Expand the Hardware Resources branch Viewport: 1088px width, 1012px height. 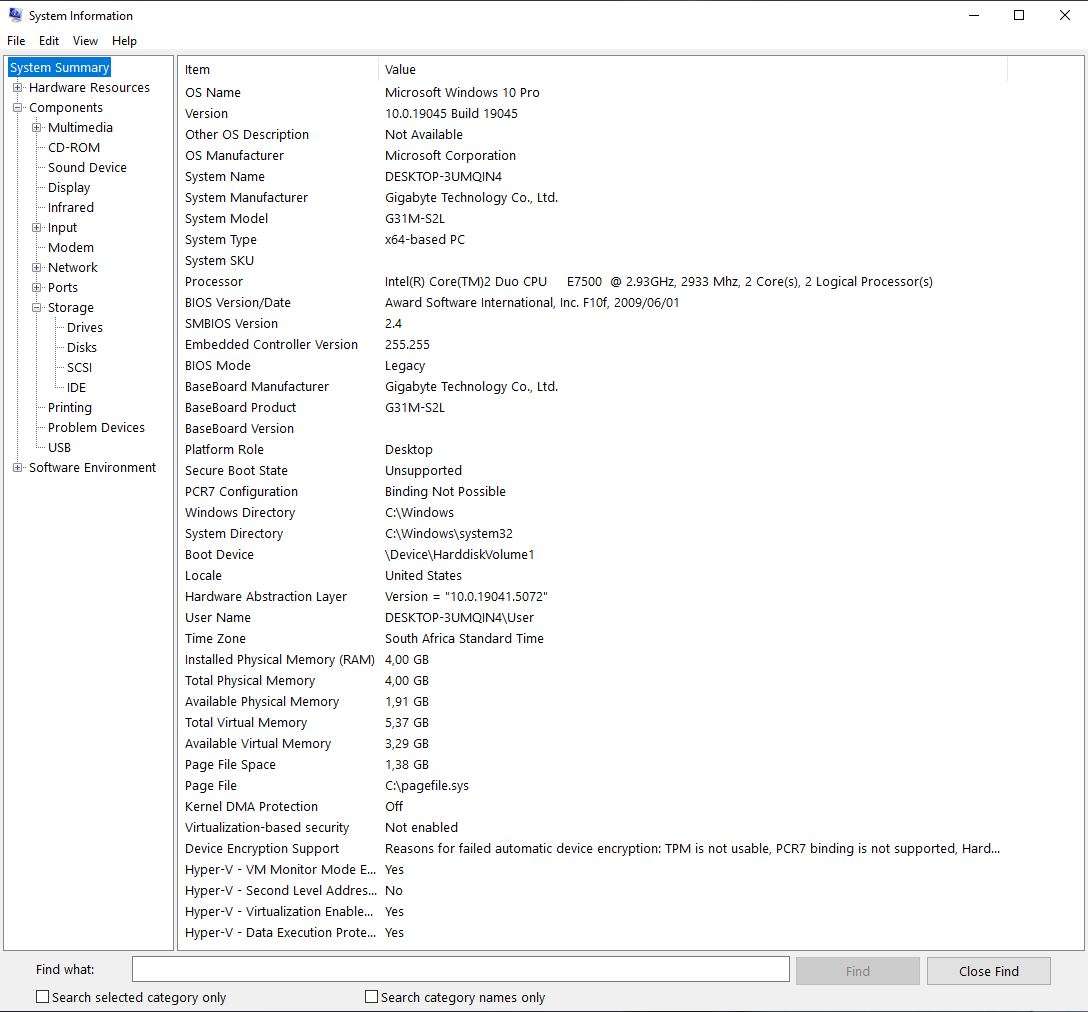click(17, 87)
